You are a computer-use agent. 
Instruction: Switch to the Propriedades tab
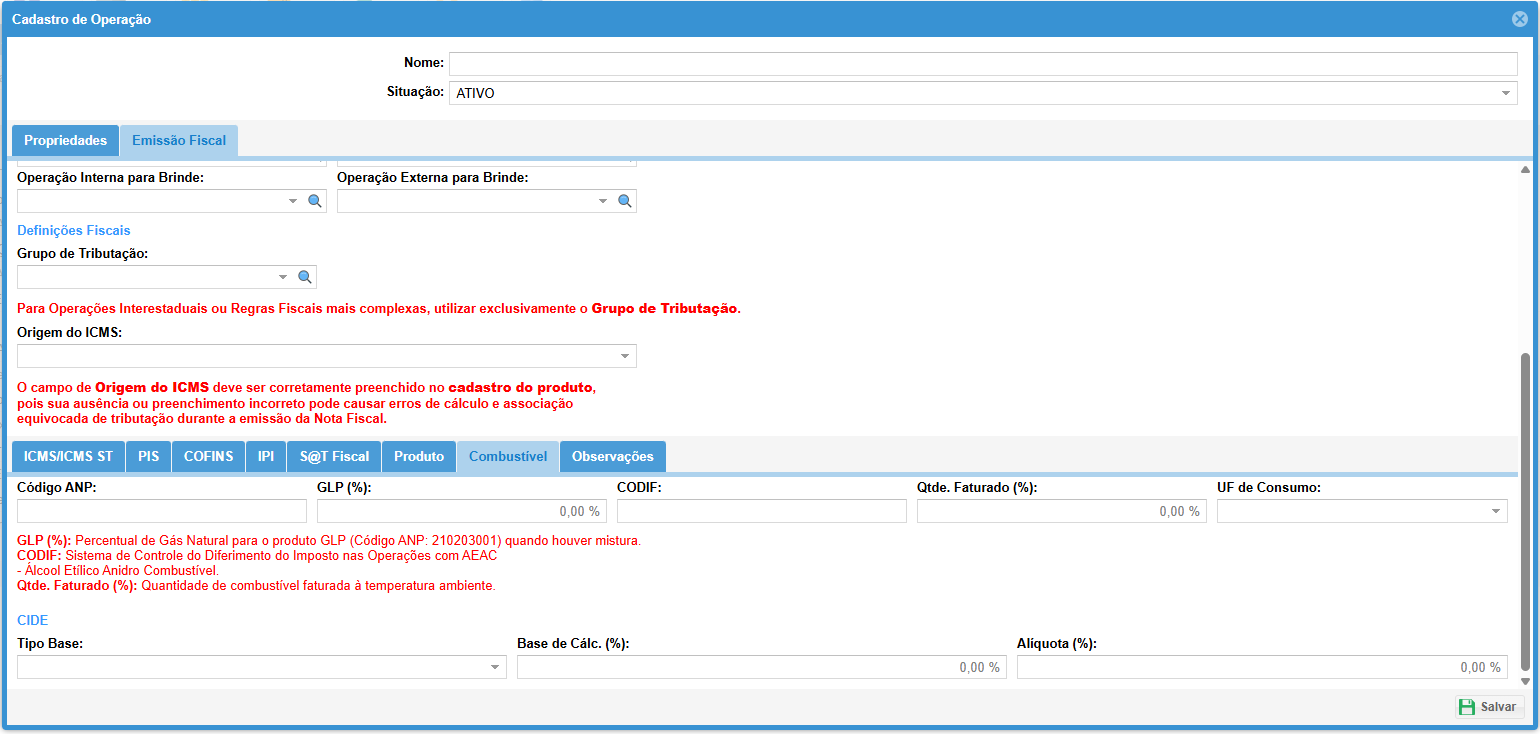click(65, 141)
